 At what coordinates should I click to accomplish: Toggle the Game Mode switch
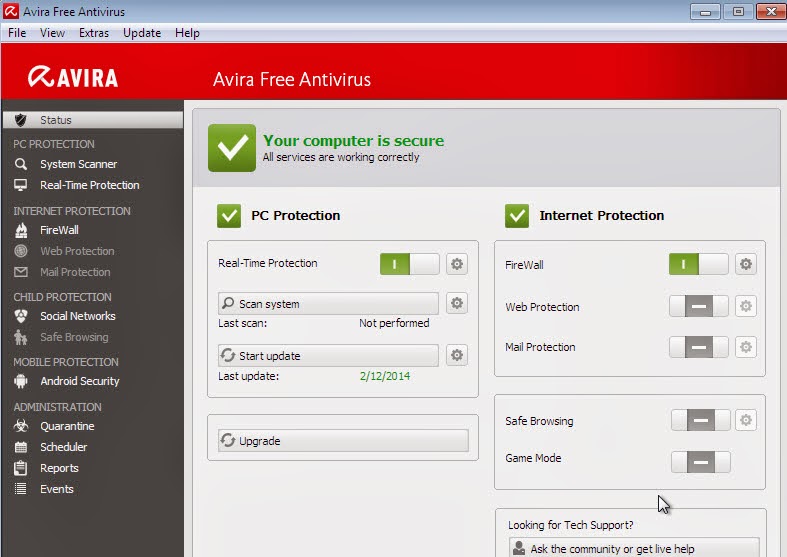click(701, 462)
